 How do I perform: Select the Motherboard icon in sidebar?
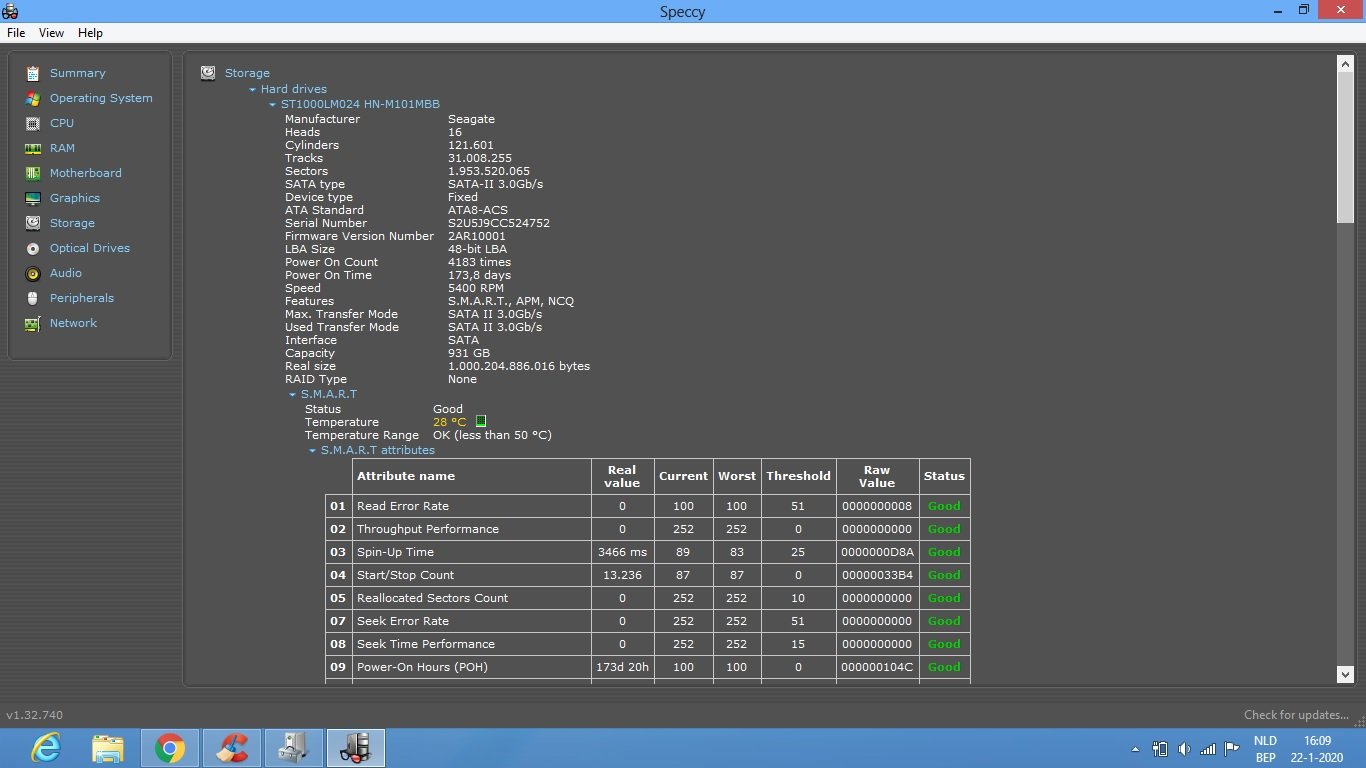click(x=33, y=173)
